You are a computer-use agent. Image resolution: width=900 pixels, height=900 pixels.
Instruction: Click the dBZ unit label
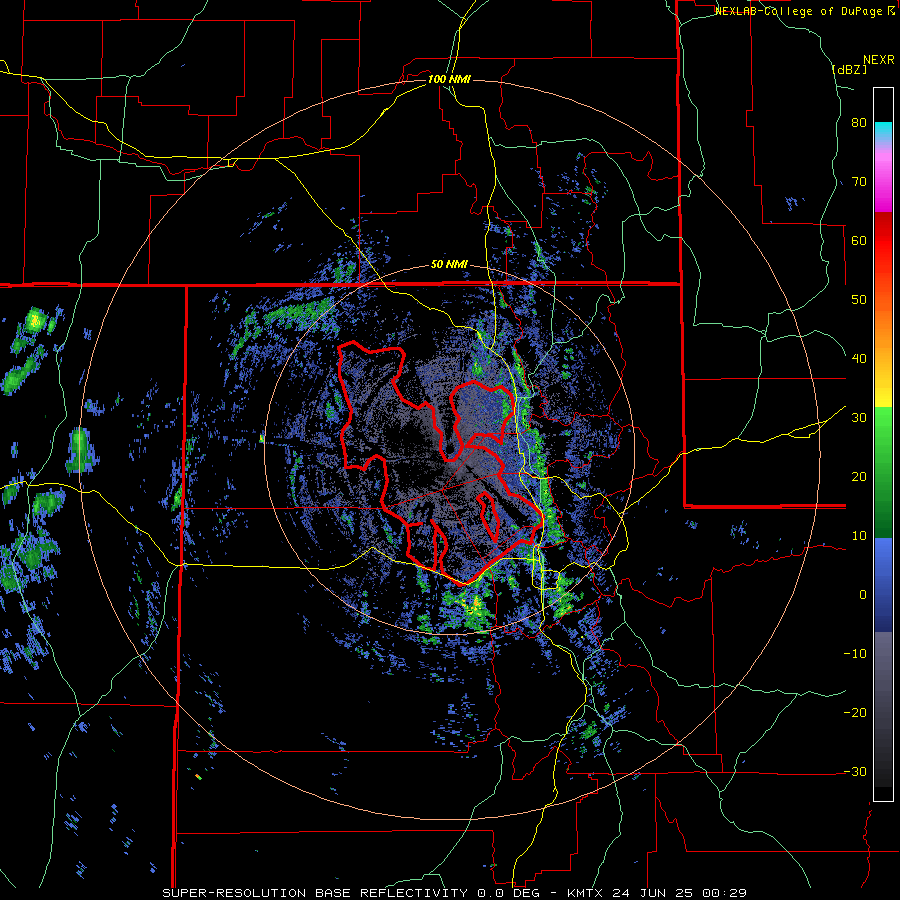coord(849,69)
